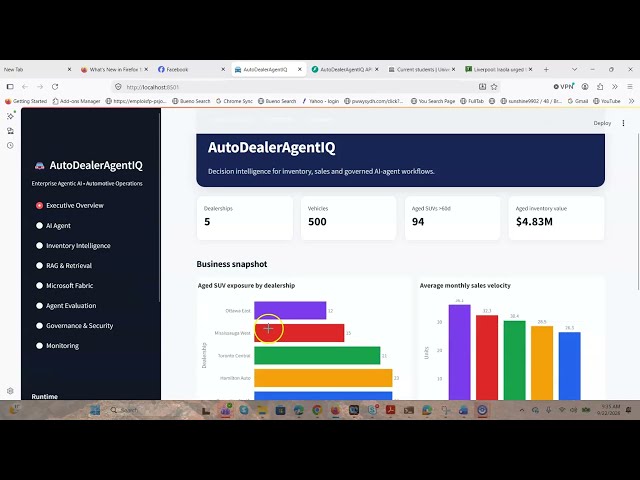Viewport: 640px width, 480px height.
Task: Click the Vehicles count 500 metric
Action: point(317,222)
